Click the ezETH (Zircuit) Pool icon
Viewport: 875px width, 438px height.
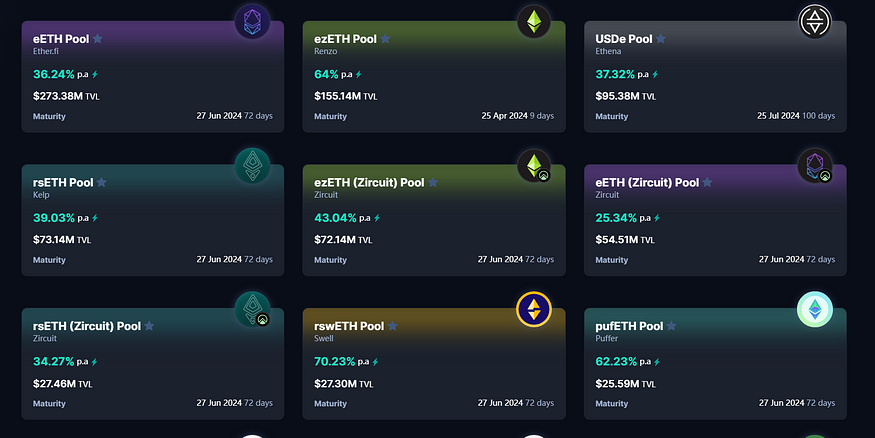[x=534, y=166]
